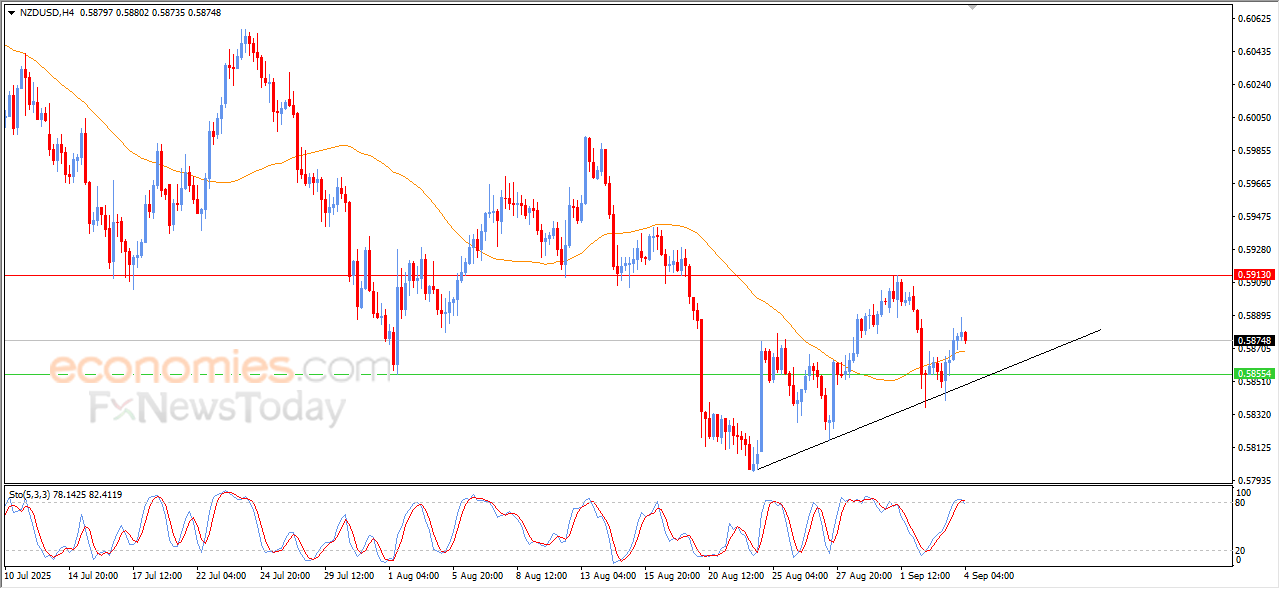
Task: Click the 0.59475 price axis label
Action: (1256, 217)
